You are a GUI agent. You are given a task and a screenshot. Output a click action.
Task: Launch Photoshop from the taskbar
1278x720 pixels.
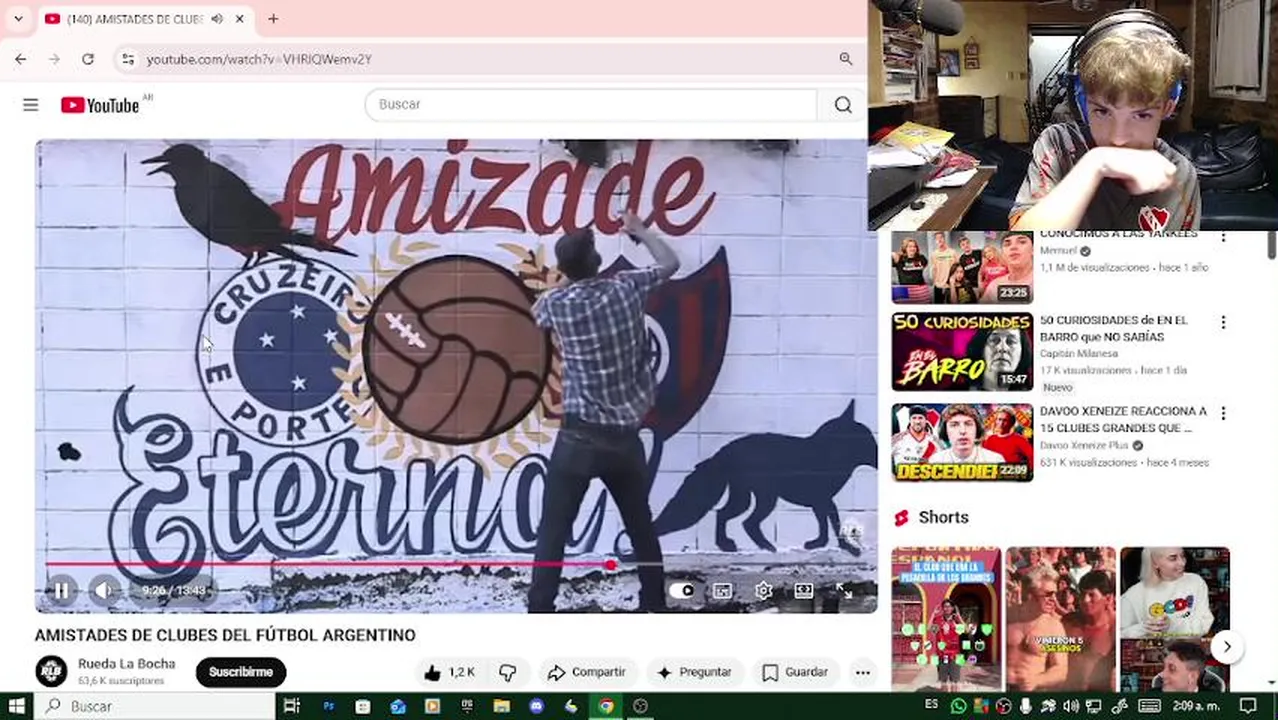[x=328, y=706]
